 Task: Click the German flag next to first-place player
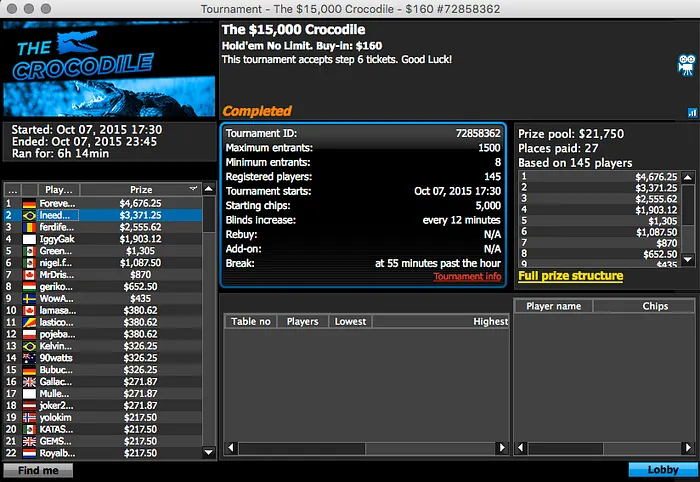(30, 203)
